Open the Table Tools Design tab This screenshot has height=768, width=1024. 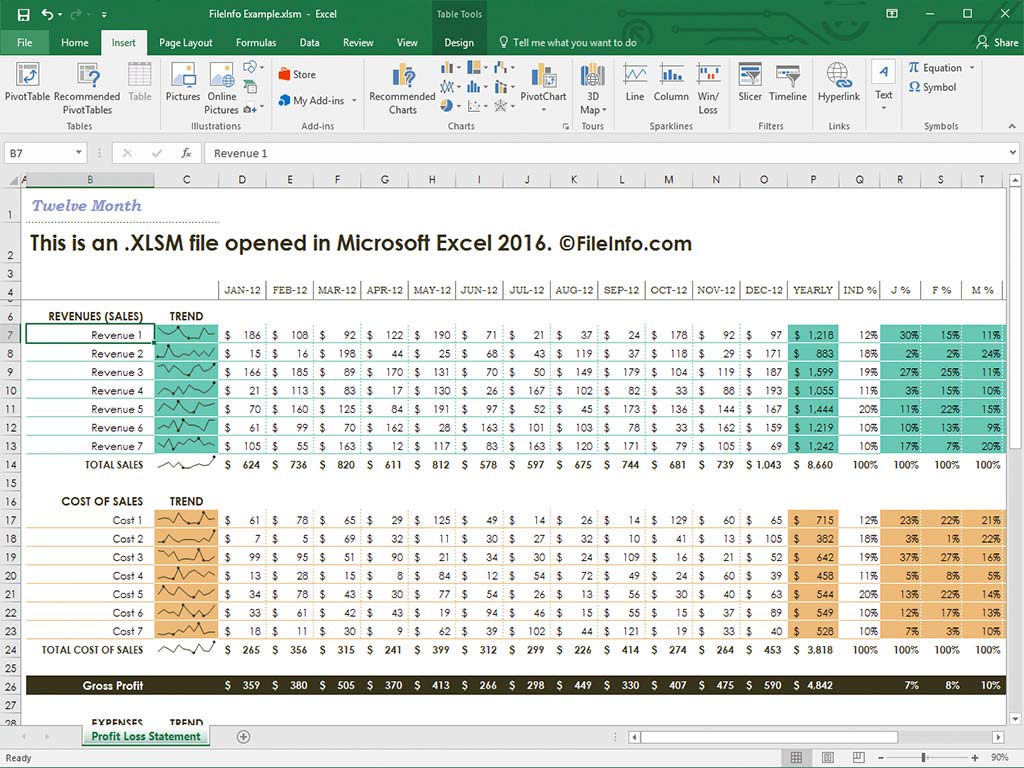coord(459,42)
